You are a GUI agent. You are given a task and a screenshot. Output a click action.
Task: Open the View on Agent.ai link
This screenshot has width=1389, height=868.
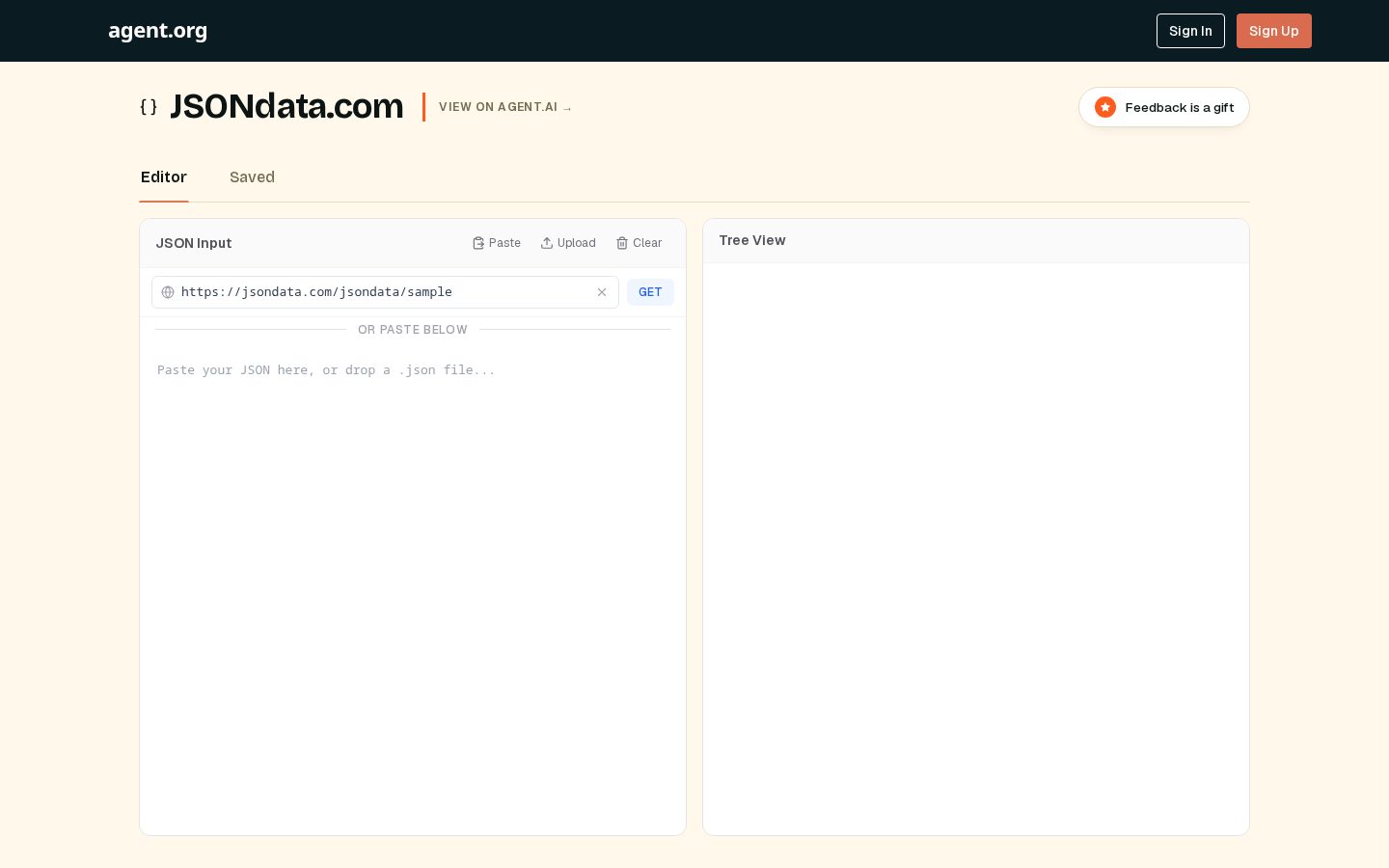click(505, 107)
